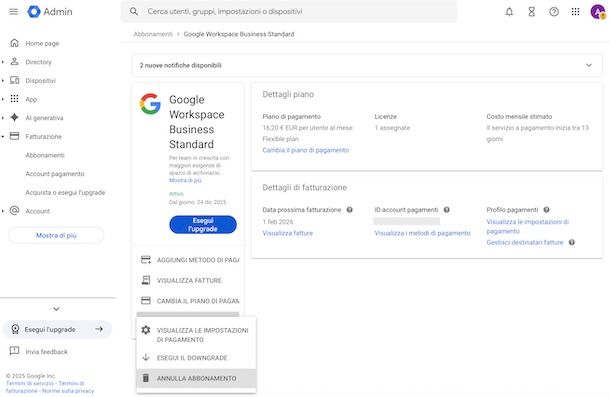Click the upgrade badge icon in sidebar

15,329
